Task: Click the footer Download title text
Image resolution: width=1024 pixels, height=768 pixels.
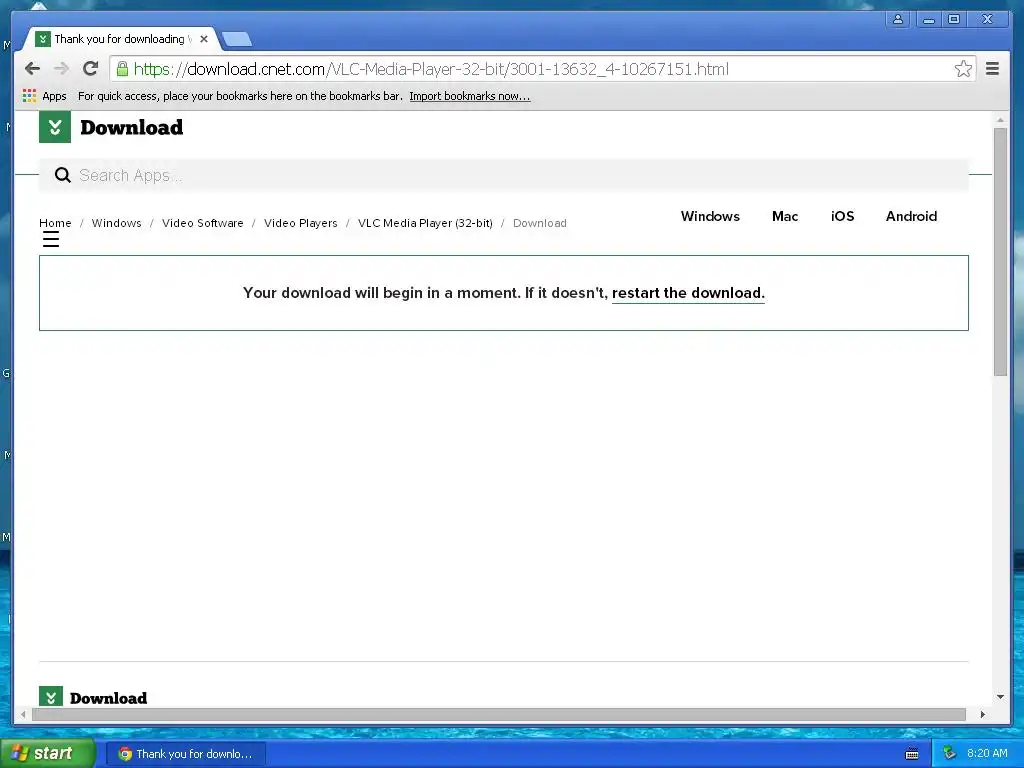Action: click(108, 698)
